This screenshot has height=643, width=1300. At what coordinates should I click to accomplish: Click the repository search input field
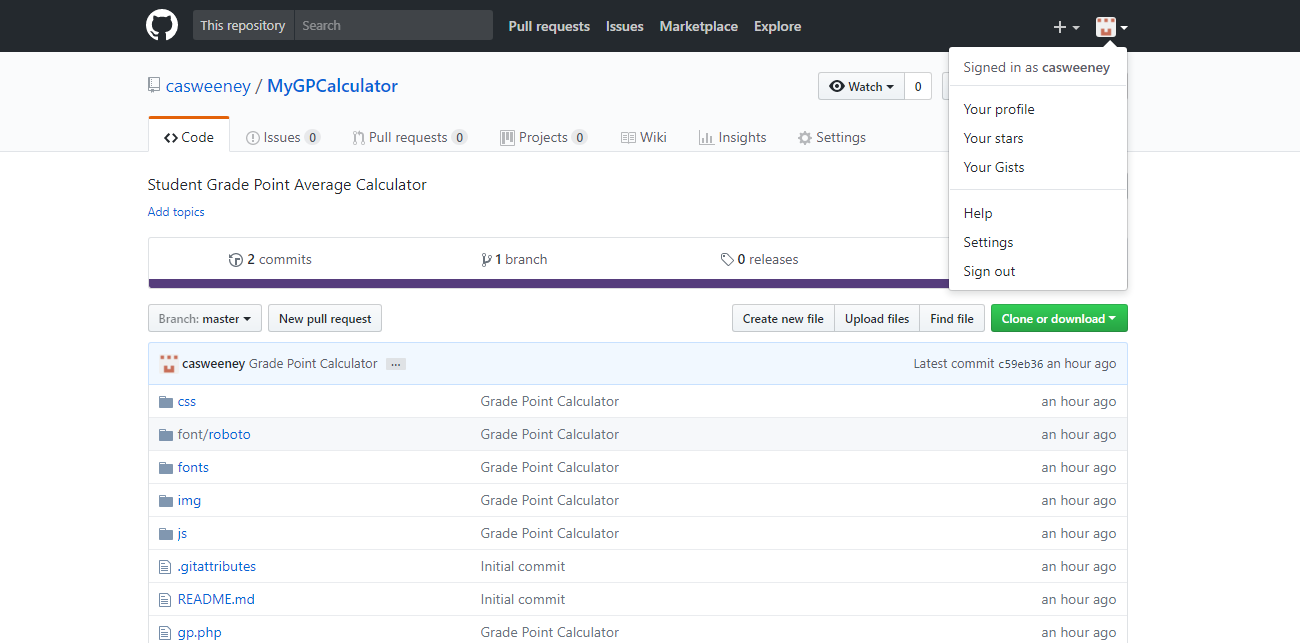[x=393, y=26]
